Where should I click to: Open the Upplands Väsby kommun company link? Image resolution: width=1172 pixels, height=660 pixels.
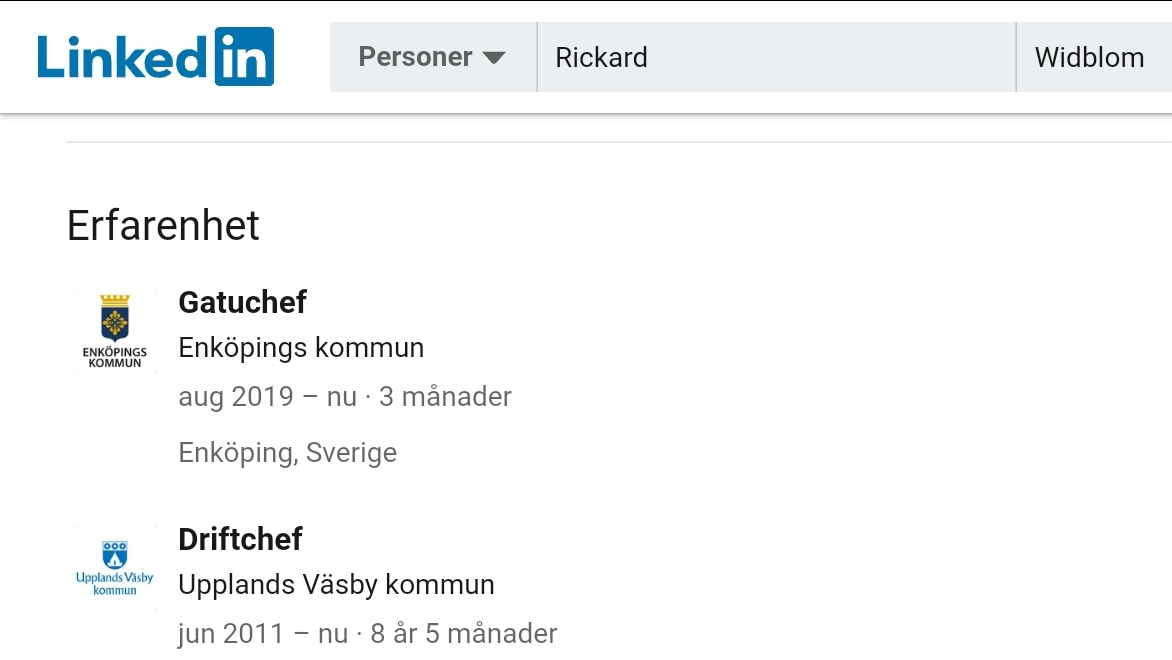336,585
